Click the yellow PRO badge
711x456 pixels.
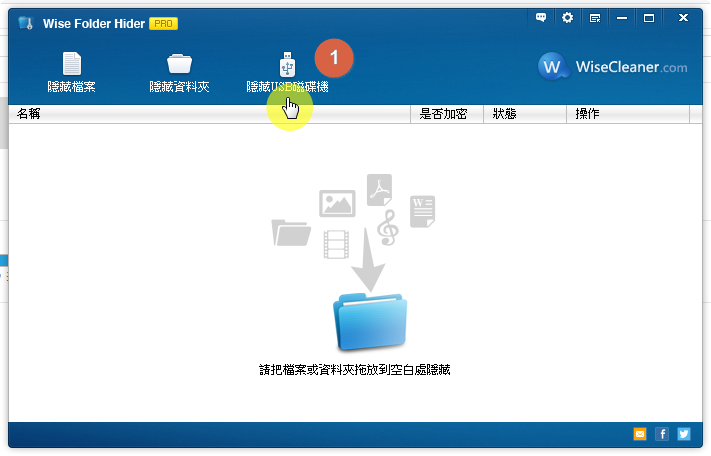pos(163,23)
